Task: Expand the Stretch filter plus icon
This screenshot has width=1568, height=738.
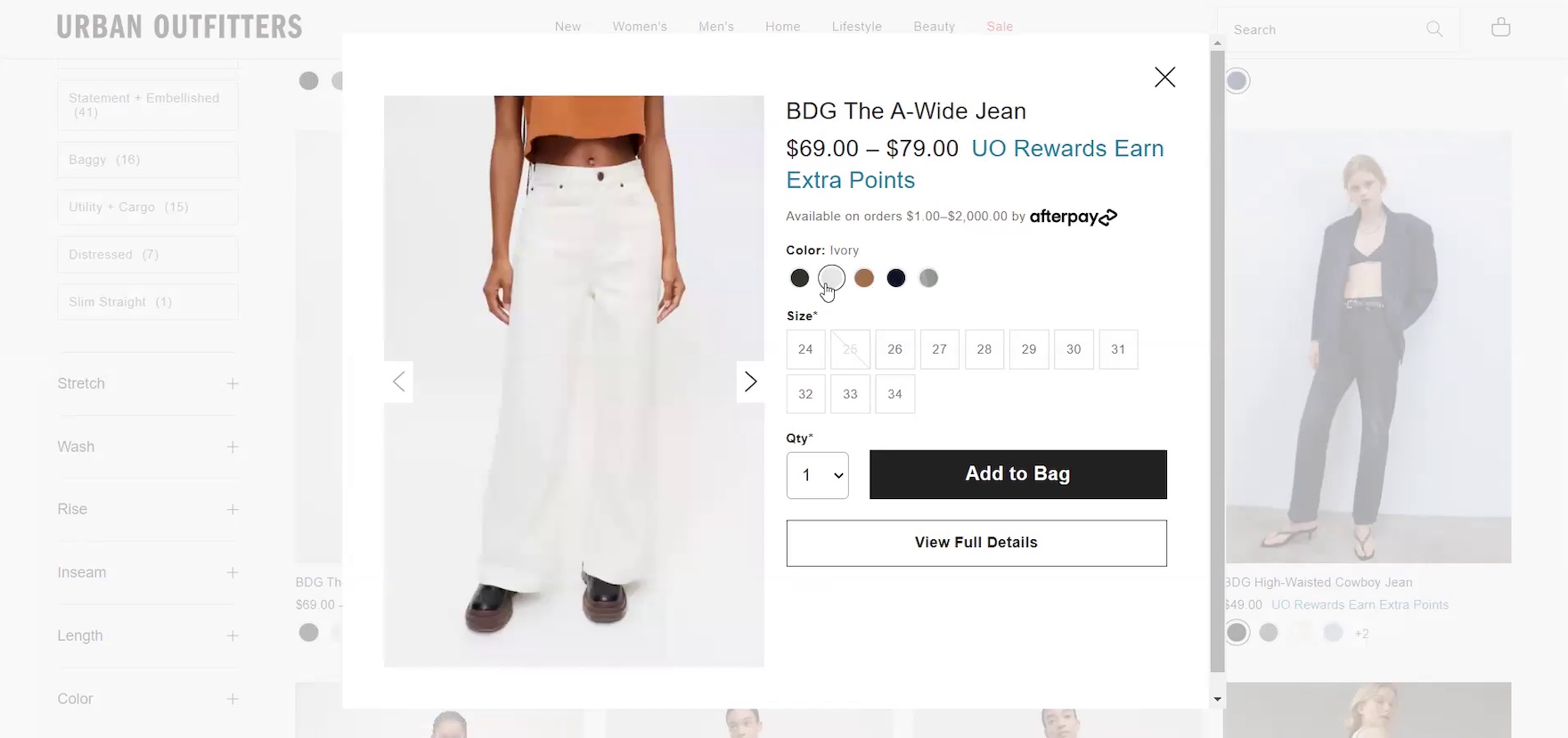Action: click(x=233, y=384)
